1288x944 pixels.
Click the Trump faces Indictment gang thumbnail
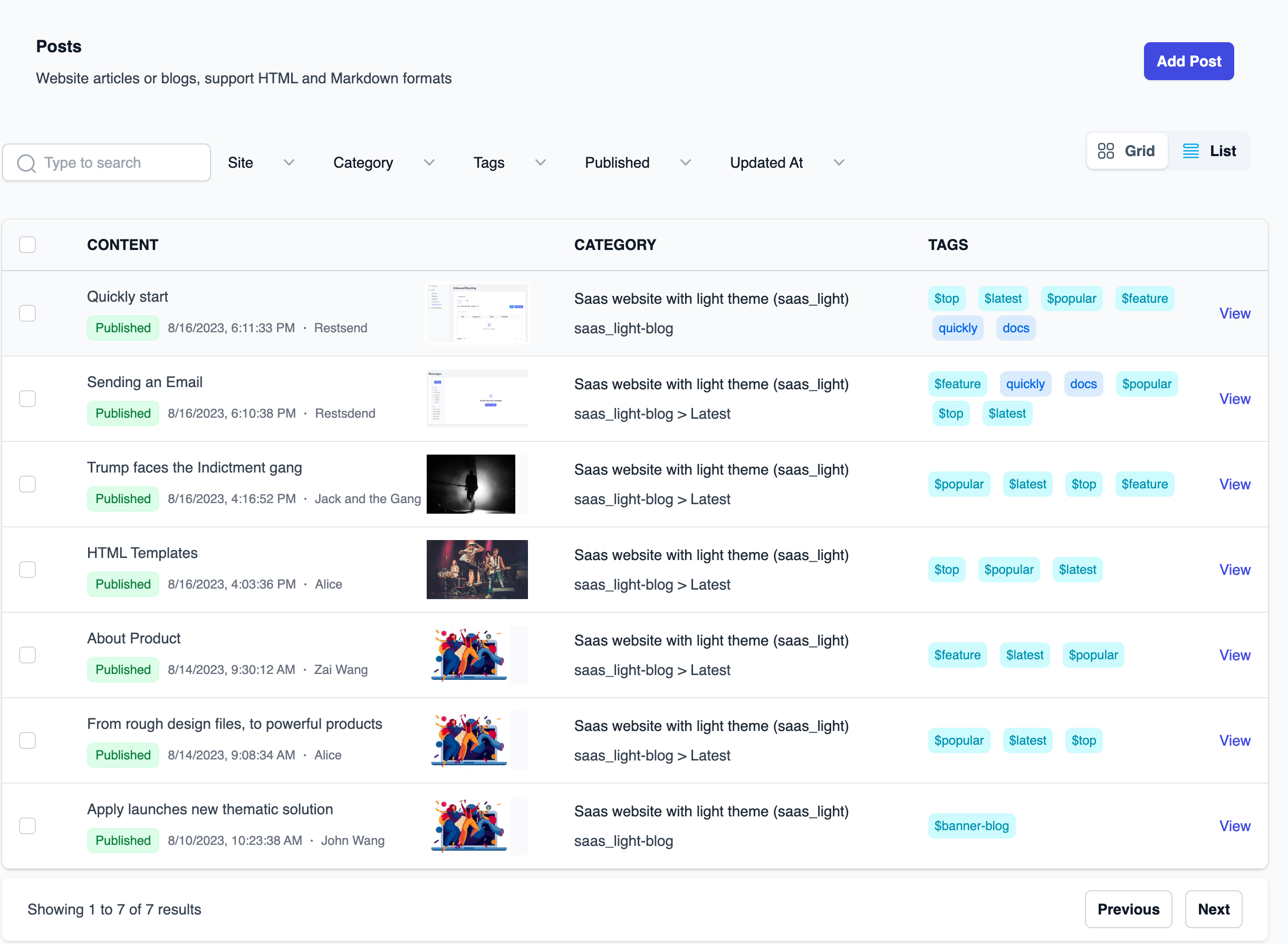(471, 484)
